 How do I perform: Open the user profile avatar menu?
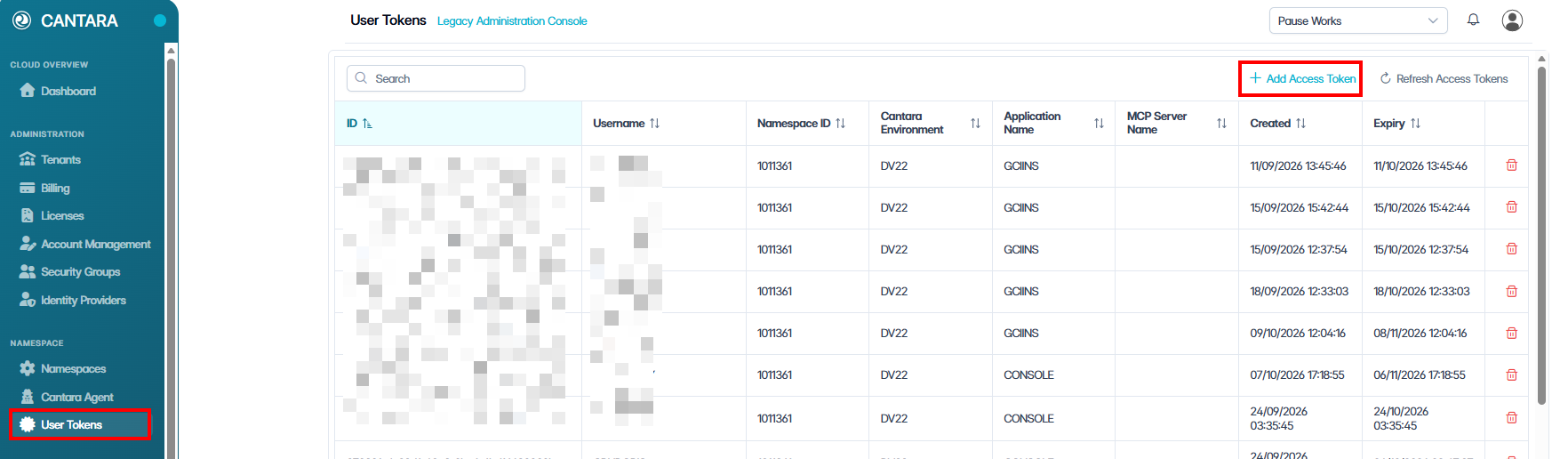click(1512, 20)
